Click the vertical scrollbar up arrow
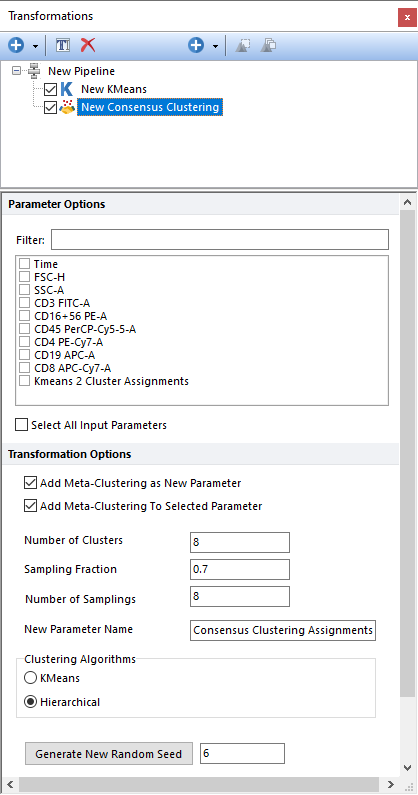This screenshot has width=418, height=795. [x=407, y=202]
